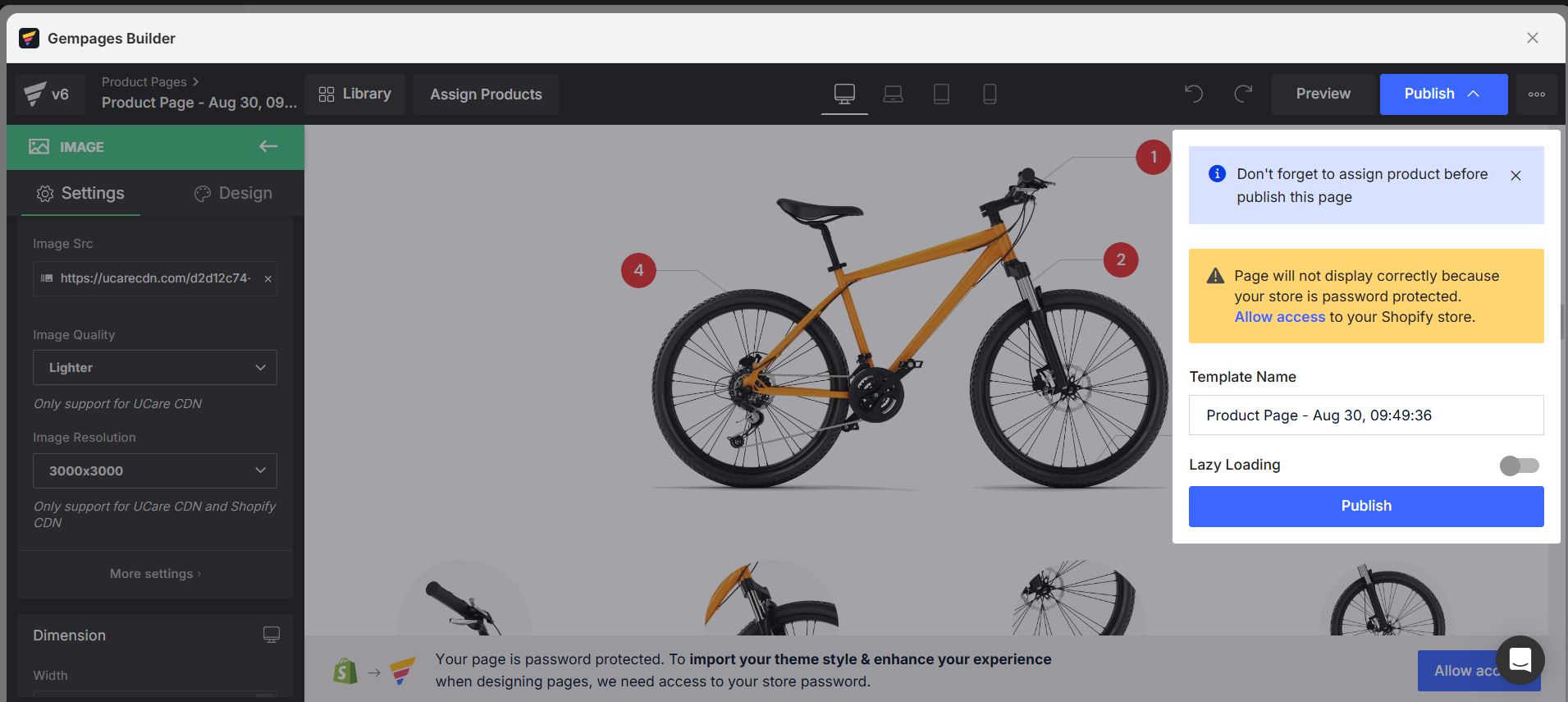1568x702 pixels.
Task: Click the undo arrow icon
Action: click(x=1194, y=94)
